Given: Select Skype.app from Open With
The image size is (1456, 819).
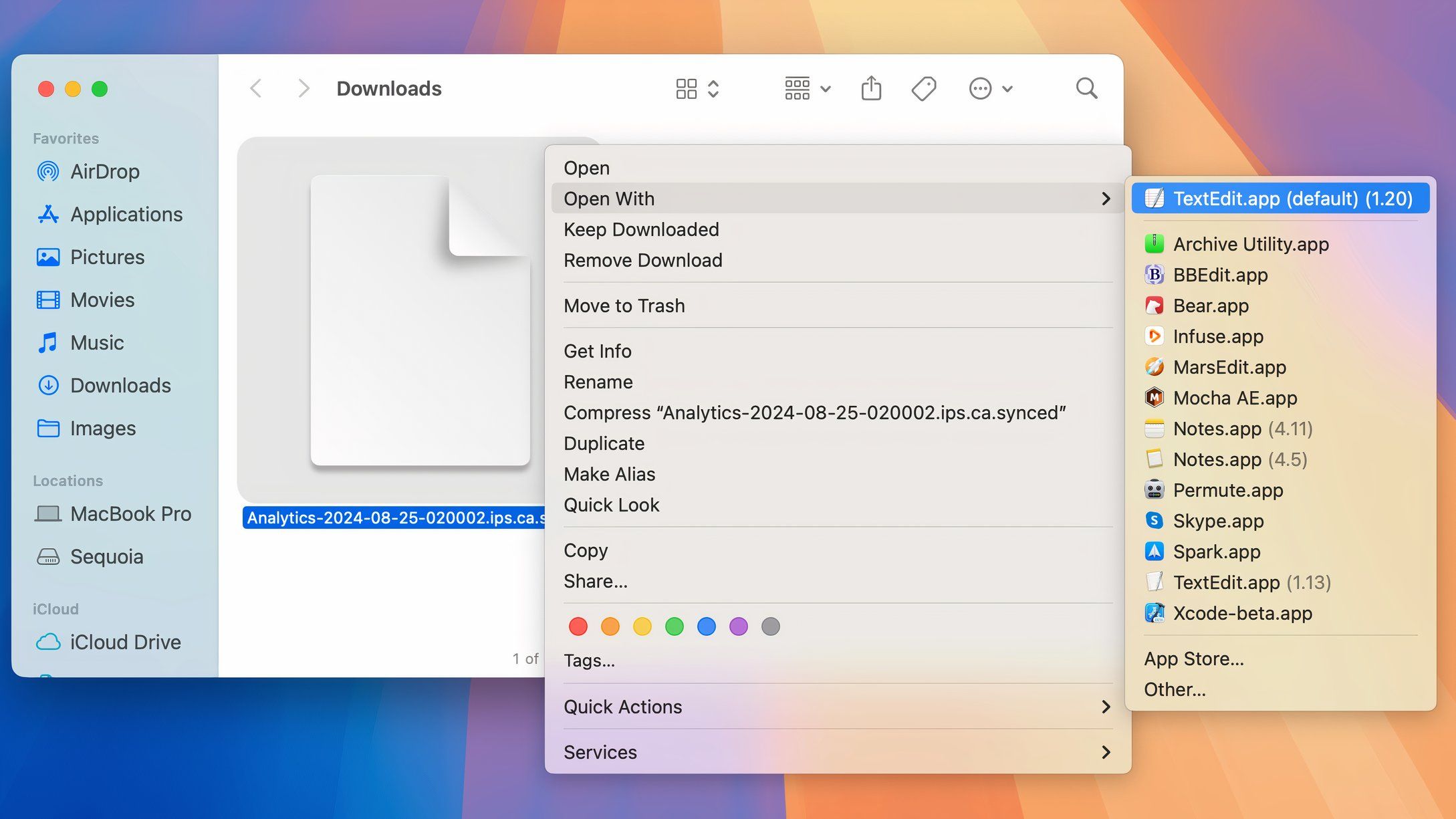Looking at the screenshot, I should click(1218, 520).
